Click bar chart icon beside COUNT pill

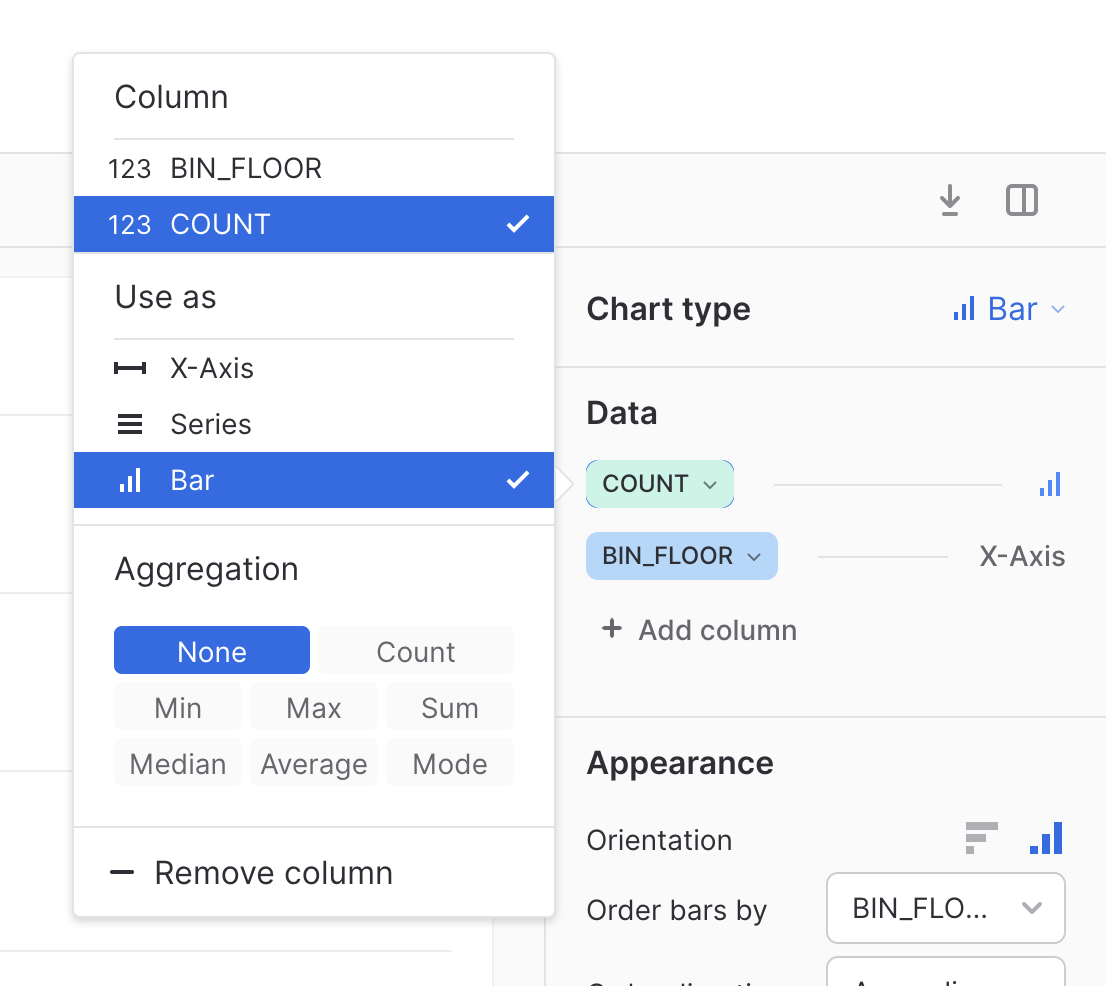(x=1049, y=485)
